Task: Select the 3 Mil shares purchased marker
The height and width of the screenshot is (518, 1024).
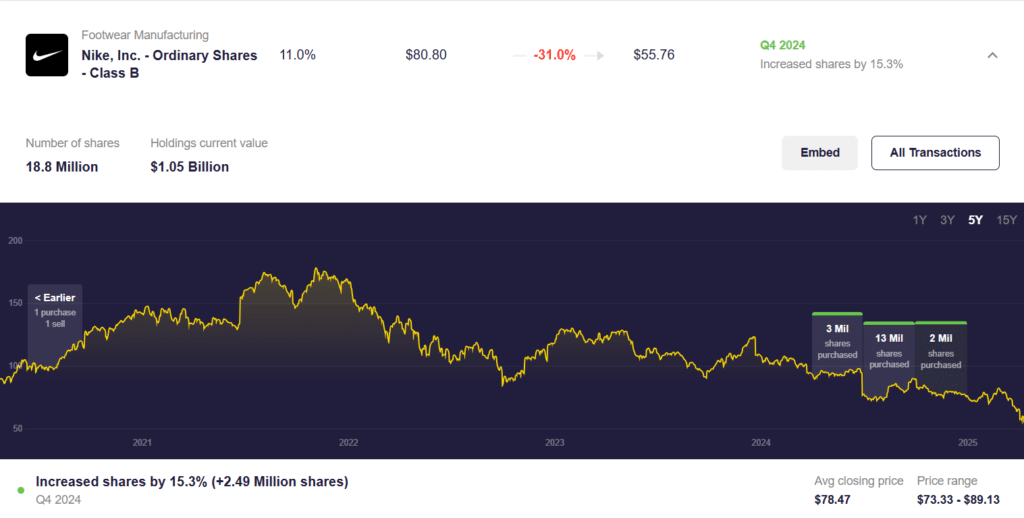Action: pos(837,341)
